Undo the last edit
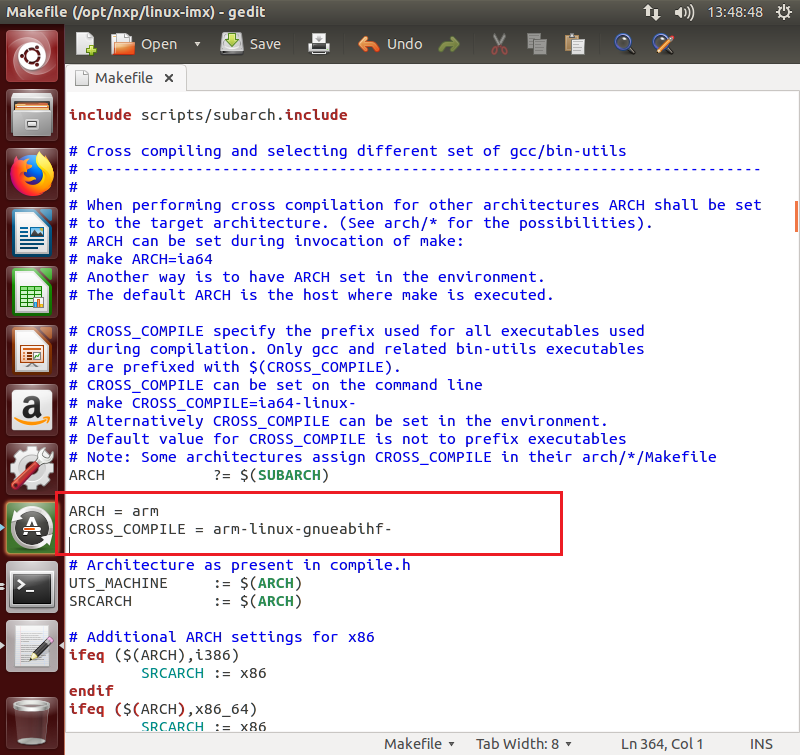This screenshot has height=755, width=800. coord(382,44)
